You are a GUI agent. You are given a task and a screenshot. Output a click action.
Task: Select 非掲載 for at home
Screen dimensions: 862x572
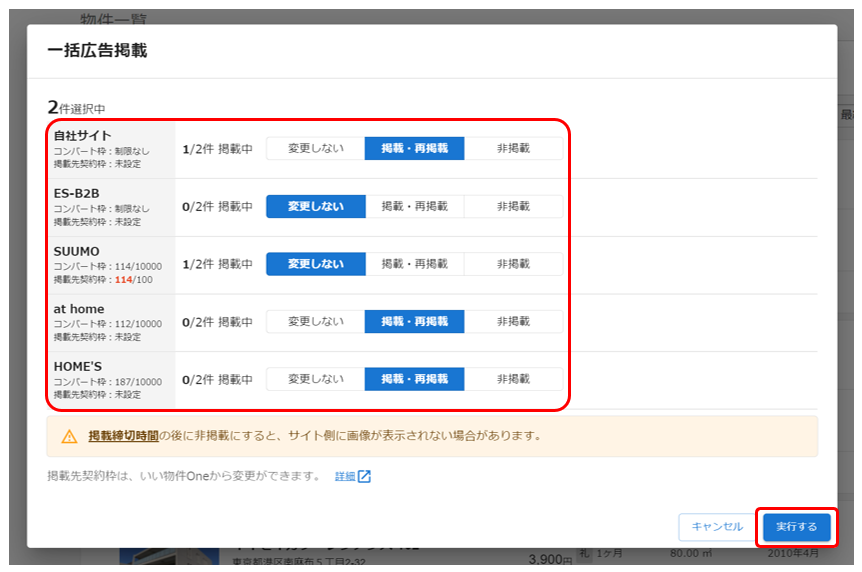pyautogui.click(x=513, y=321)
